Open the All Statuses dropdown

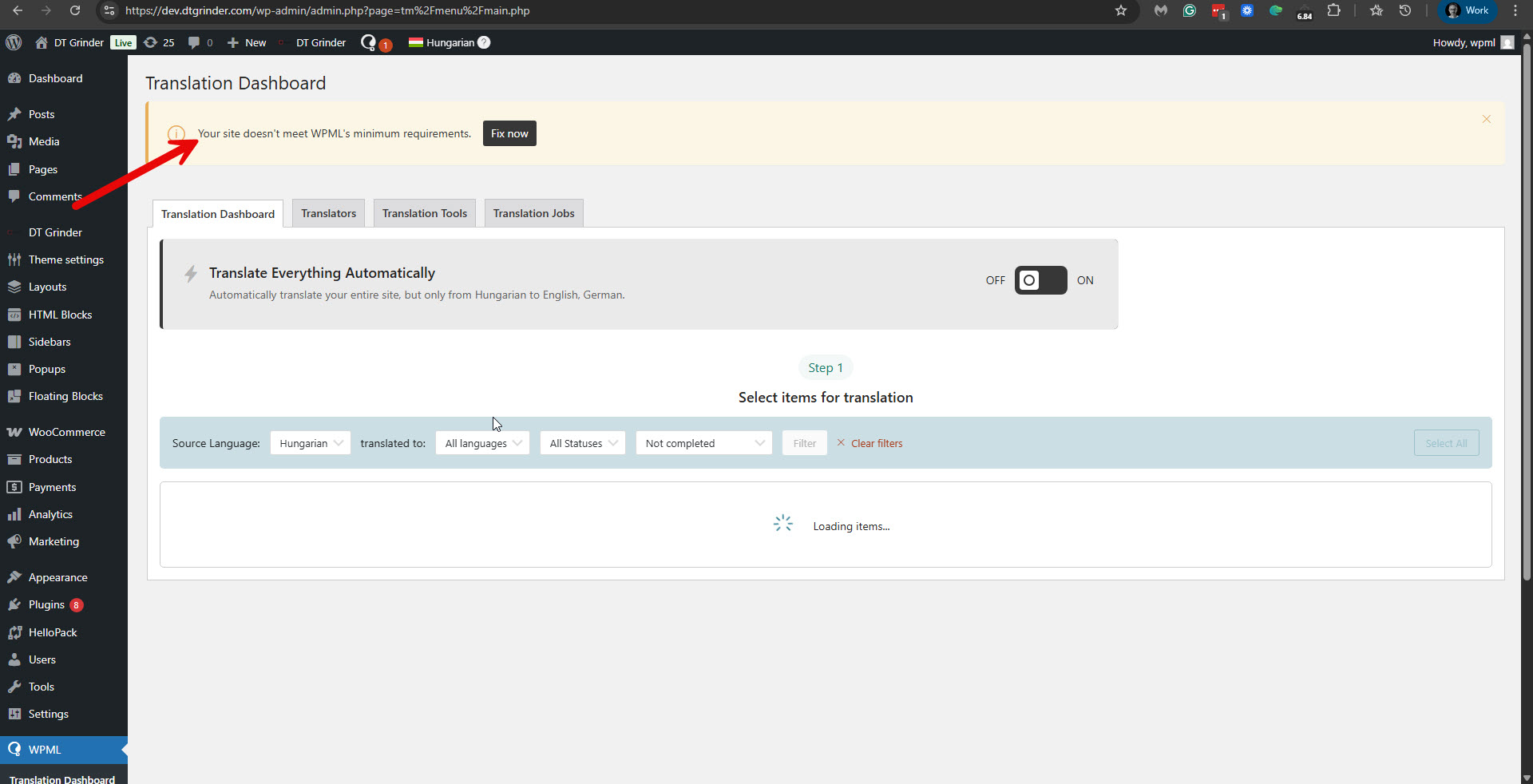583,443
